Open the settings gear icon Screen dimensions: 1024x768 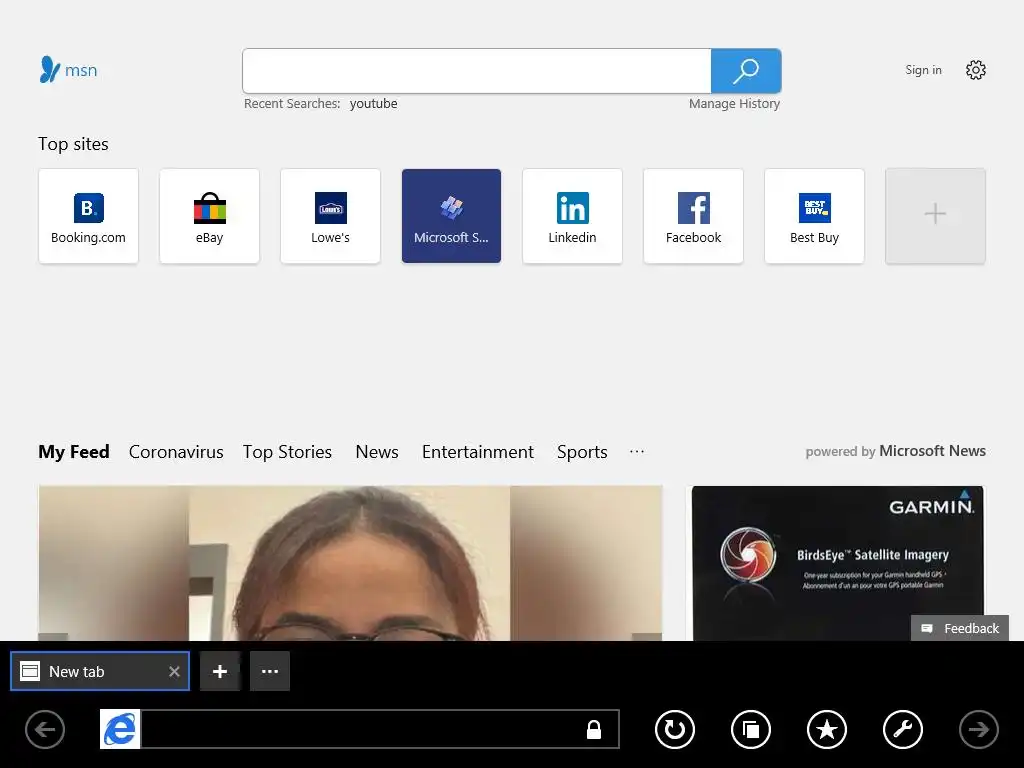point(976,70)
